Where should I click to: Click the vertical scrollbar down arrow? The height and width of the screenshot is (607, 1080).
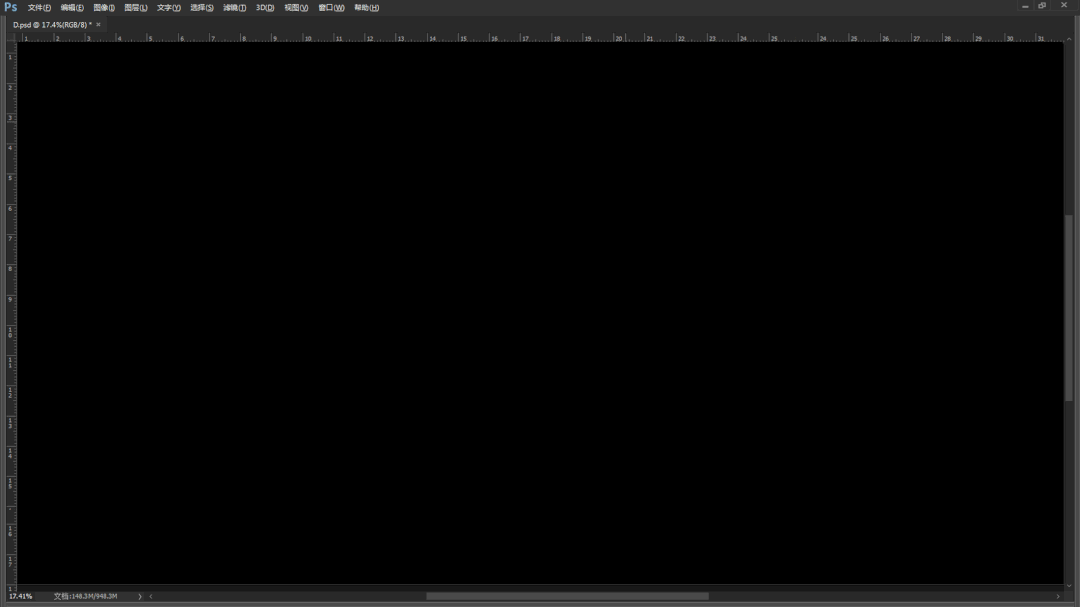pos(1069,586)
